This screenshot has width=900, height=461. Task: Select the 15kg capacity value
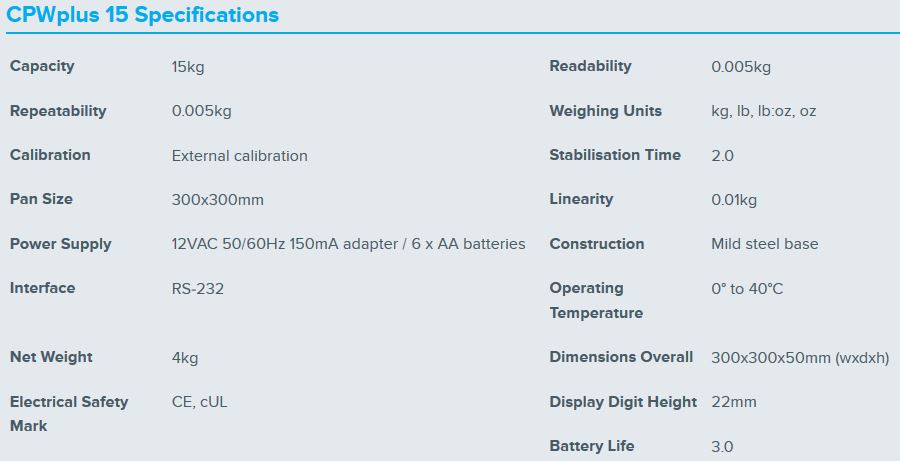[188, 67]
